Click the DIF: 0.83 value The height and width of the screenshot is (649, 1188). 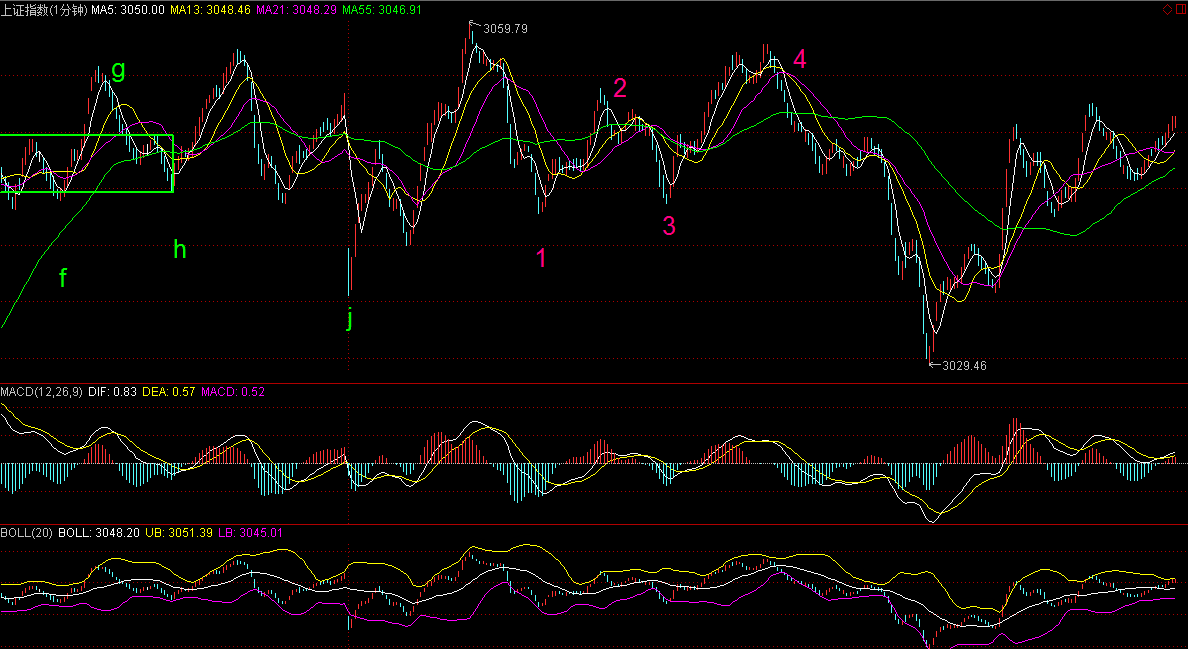pyautogui.click(x=112, y=392)
